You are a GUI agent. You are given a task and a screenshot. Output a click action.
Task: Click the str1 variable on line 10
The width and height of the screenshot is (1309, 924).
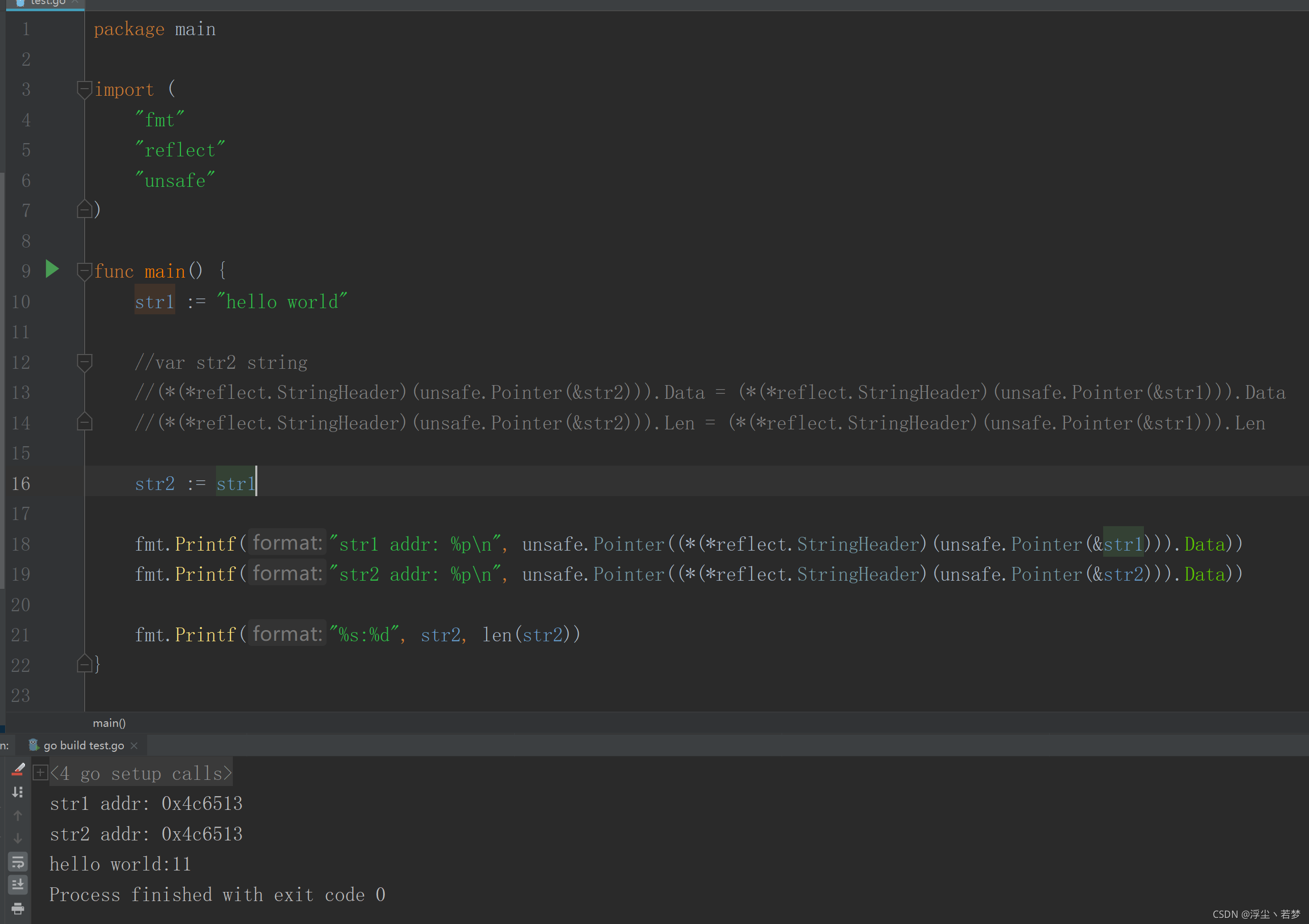point(154,302)
